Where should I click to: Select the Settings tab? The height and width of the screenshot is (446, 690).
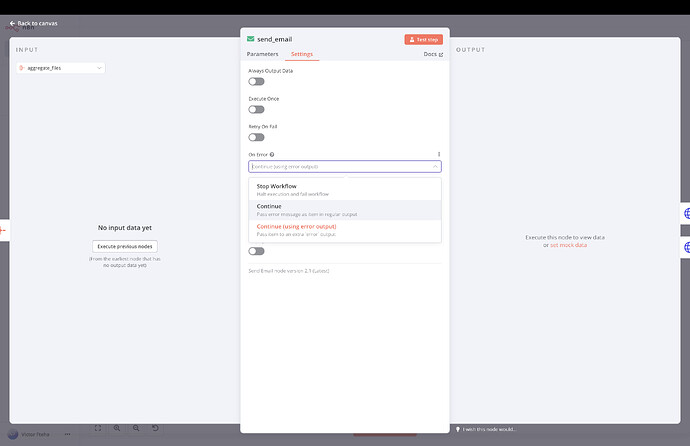[302, 54]
